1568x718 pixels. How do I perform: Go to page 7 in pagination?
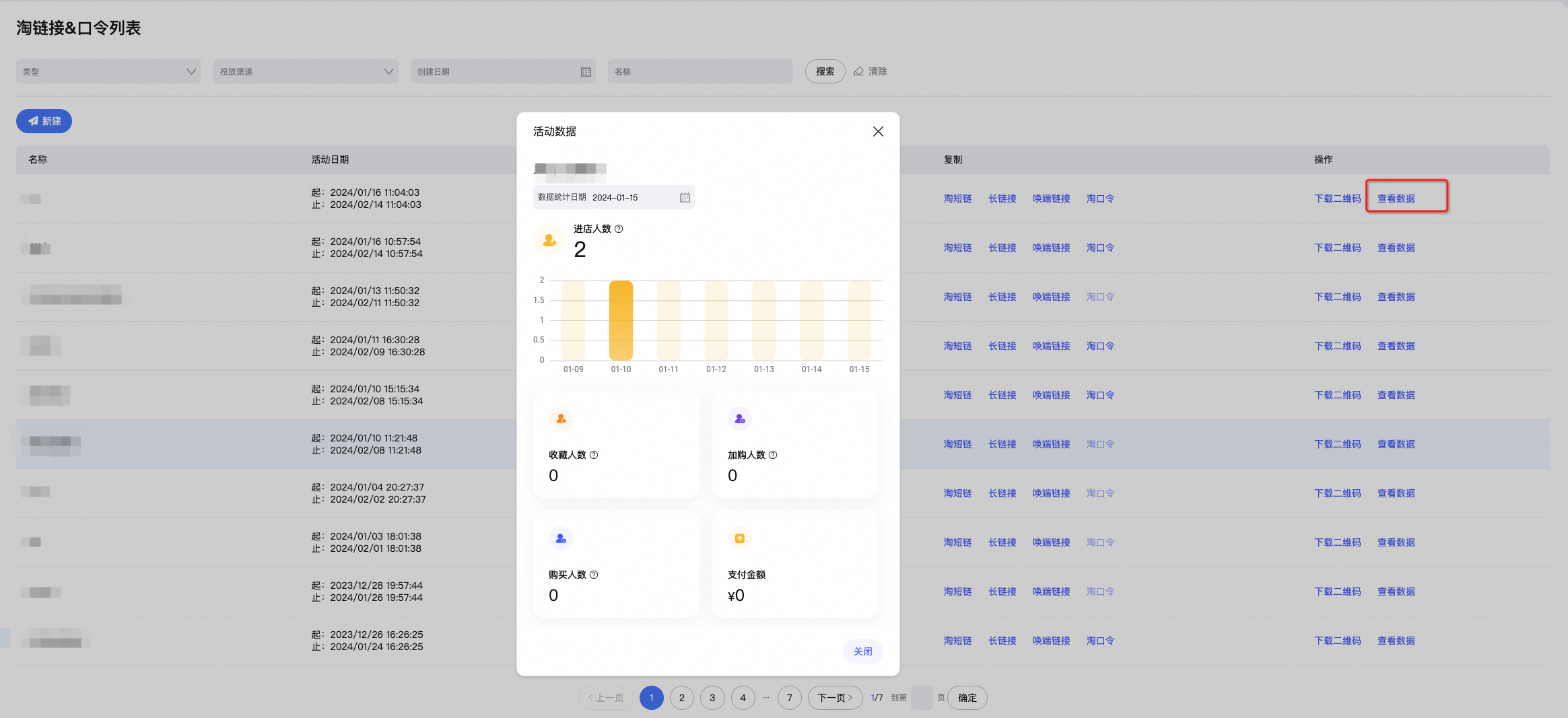pyautogui.click(x=790, y=698)
